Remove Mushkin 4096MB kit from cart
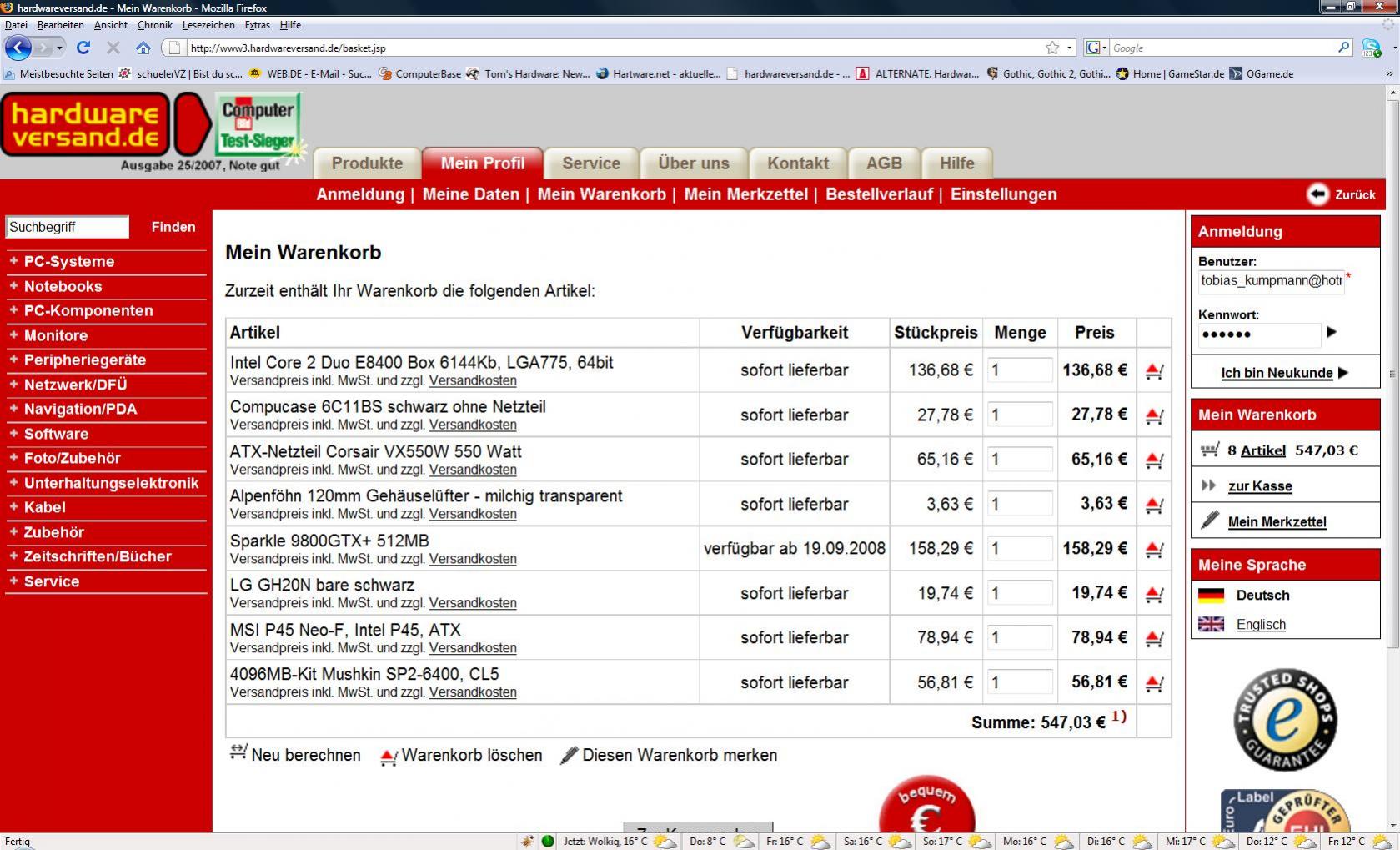 click(1154, 683)
